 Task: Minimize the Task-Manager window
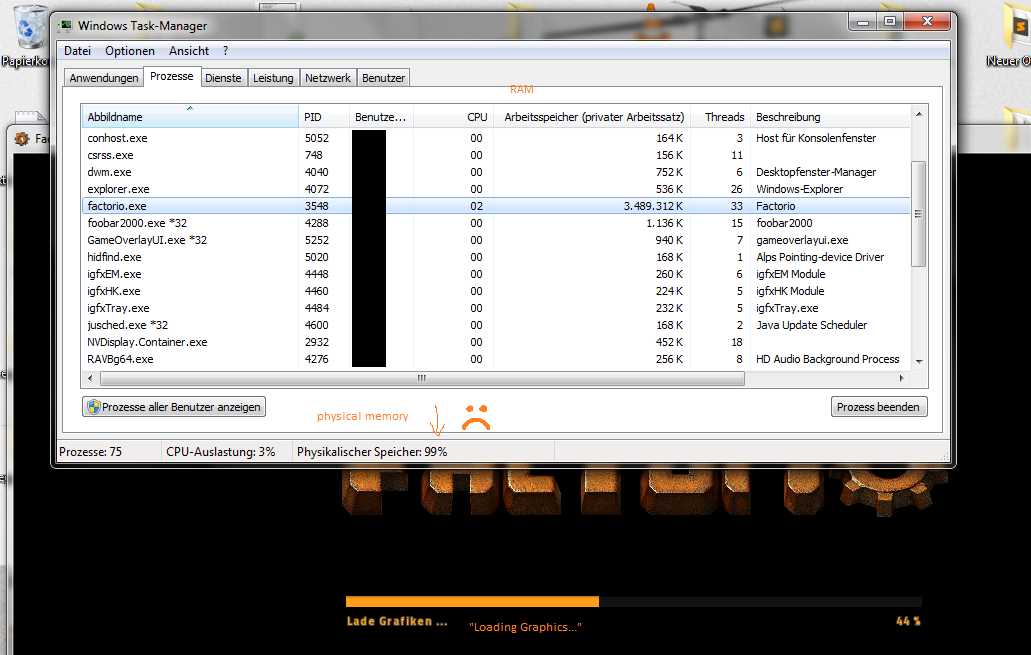coord(863,22)
